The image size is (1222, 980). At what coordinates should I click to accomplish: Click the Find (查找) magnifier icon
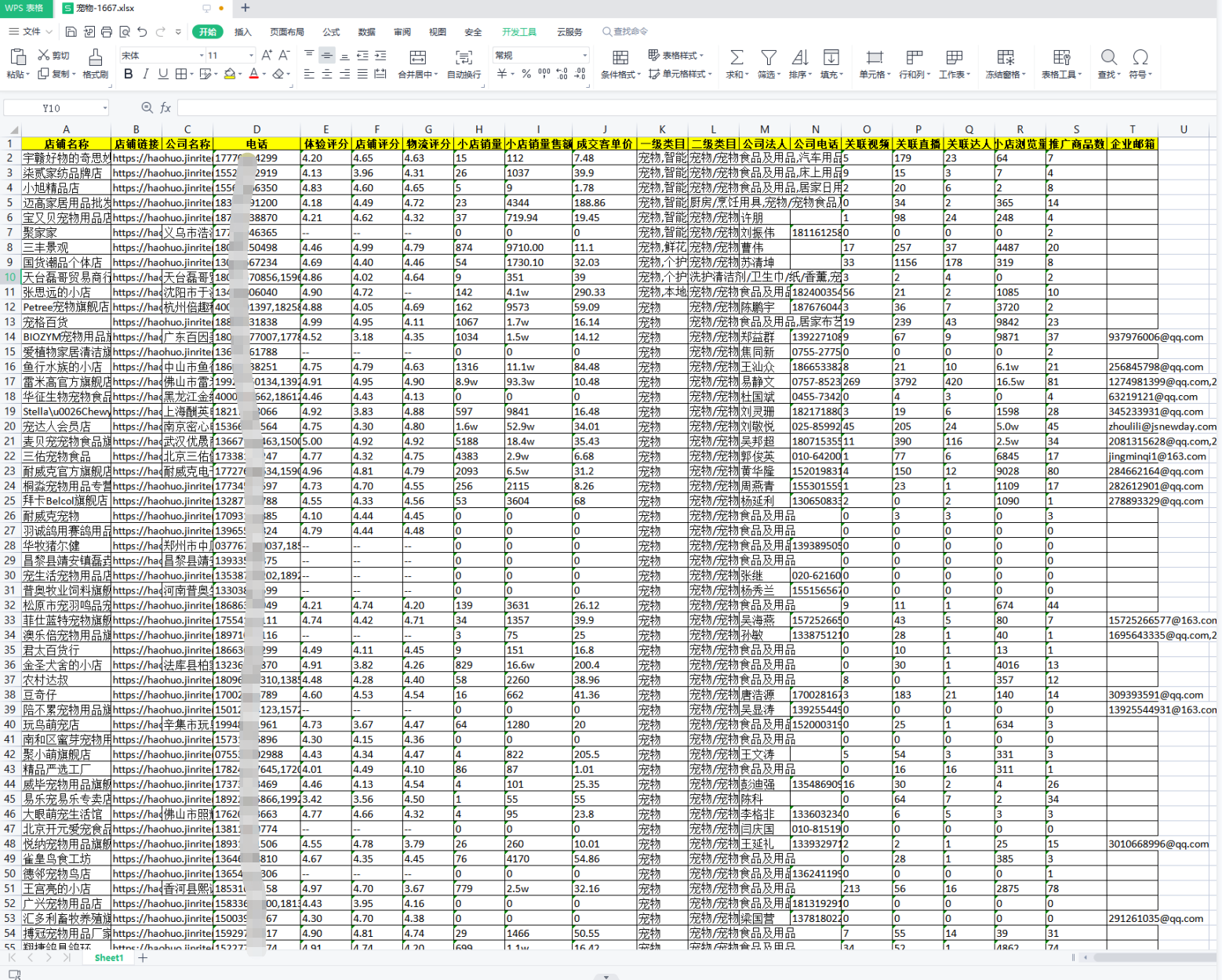[x=1108, y=58]
